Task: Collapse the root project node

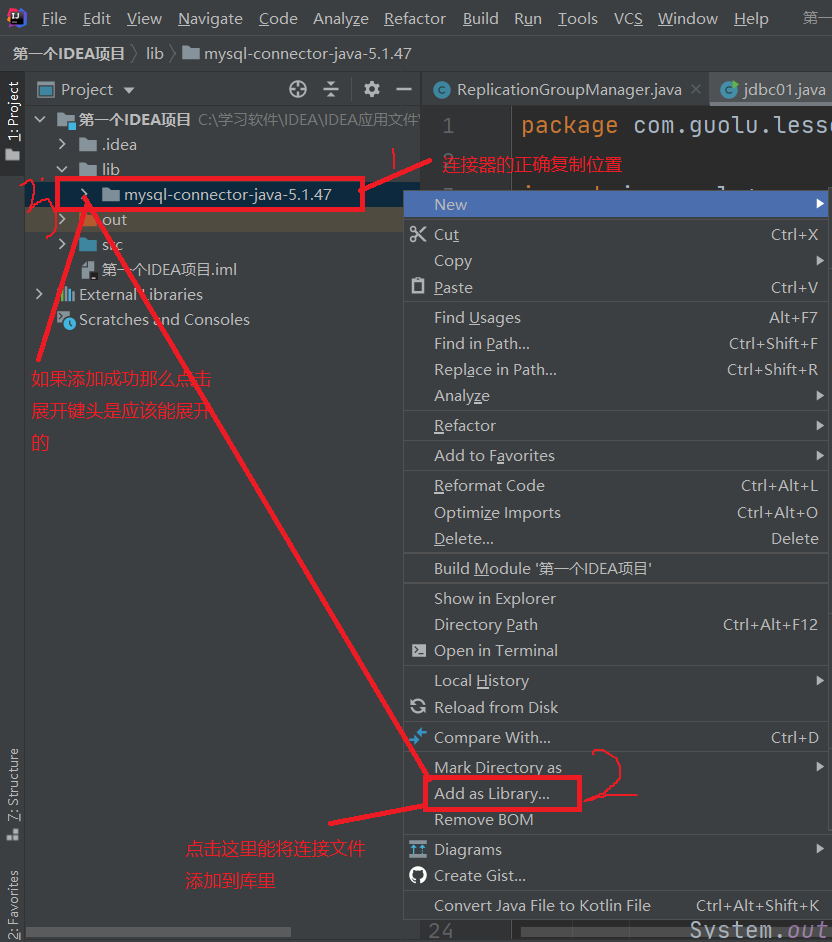Action: click(x=40, y=120)
